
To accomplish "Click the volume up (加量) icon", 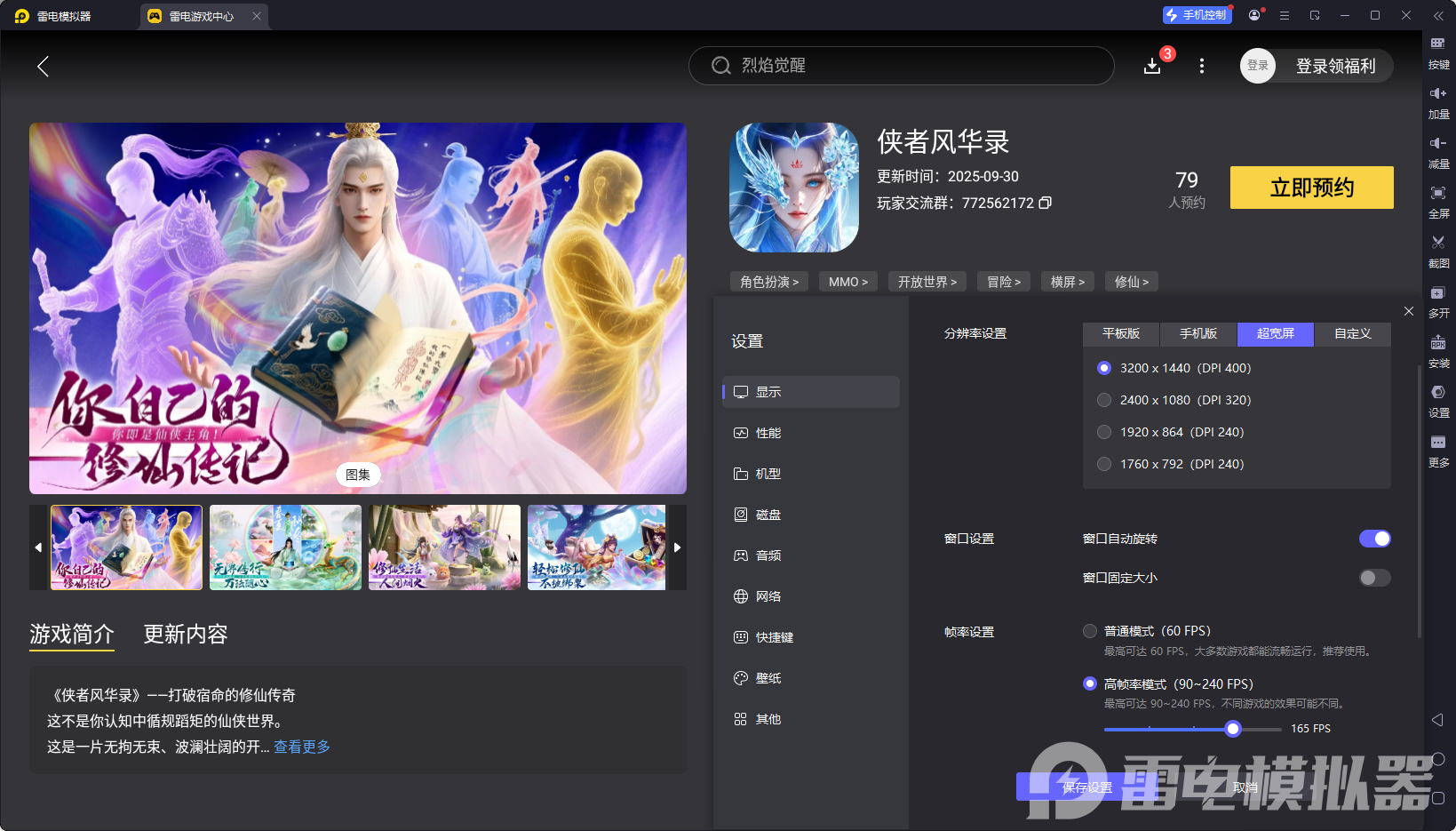I will click(x=1438, y=94).
